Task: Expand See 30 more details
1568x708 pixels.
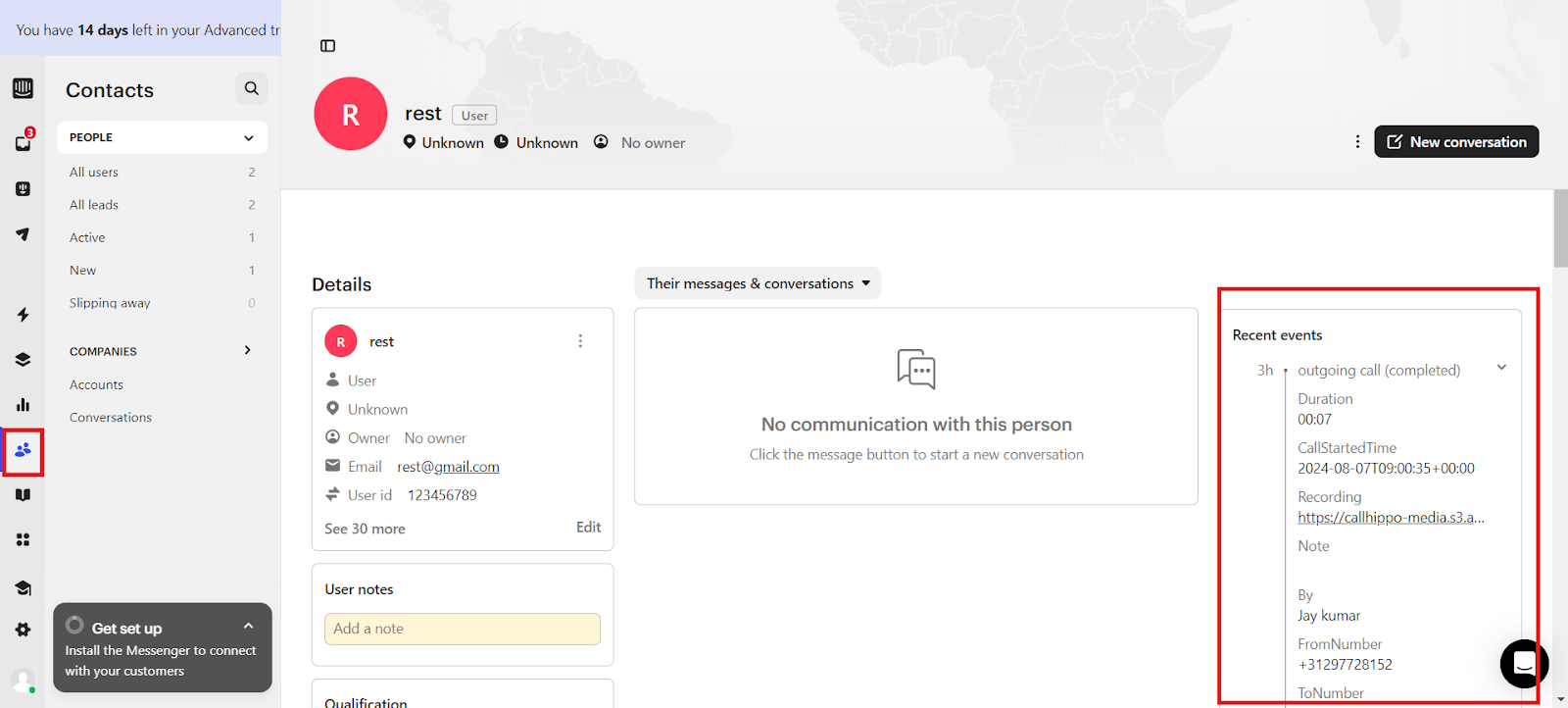Action: [365, 529]
